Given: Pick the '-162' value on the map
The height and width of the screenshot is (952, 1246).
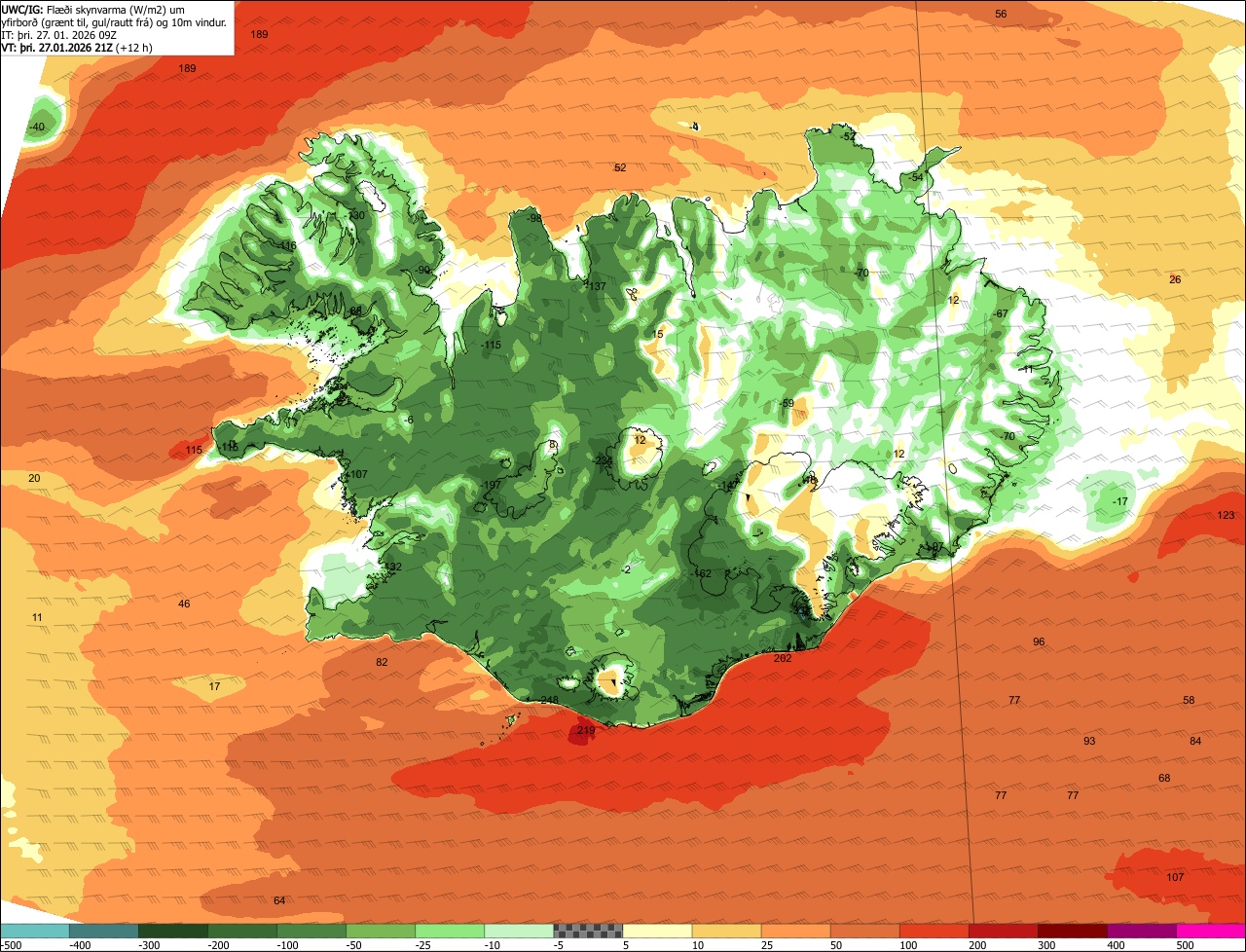Looking at the screenshot, I should pos(702,573).
